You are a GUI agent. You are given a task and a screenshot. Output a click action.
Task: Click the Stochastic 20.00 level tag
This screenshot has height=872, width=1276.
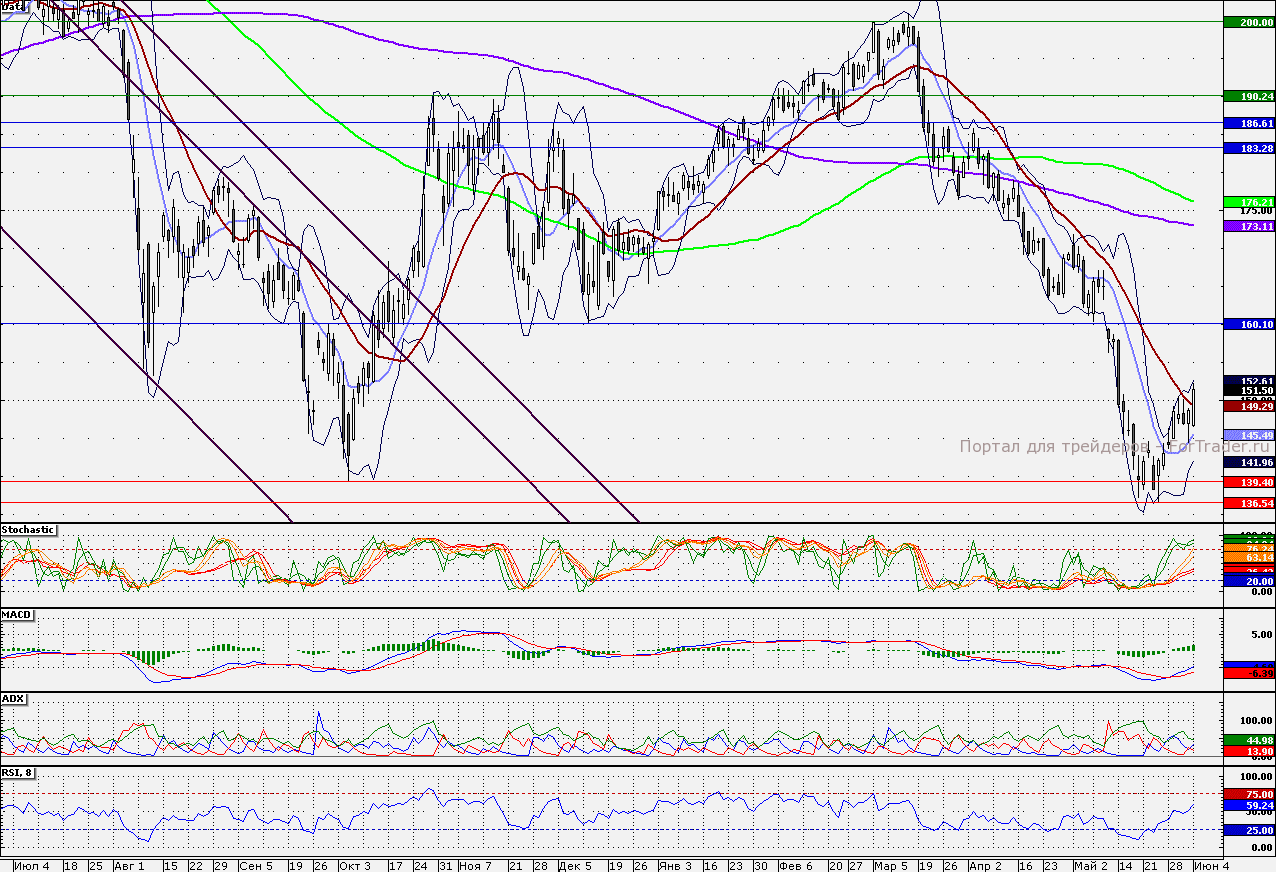(1249, 581)
